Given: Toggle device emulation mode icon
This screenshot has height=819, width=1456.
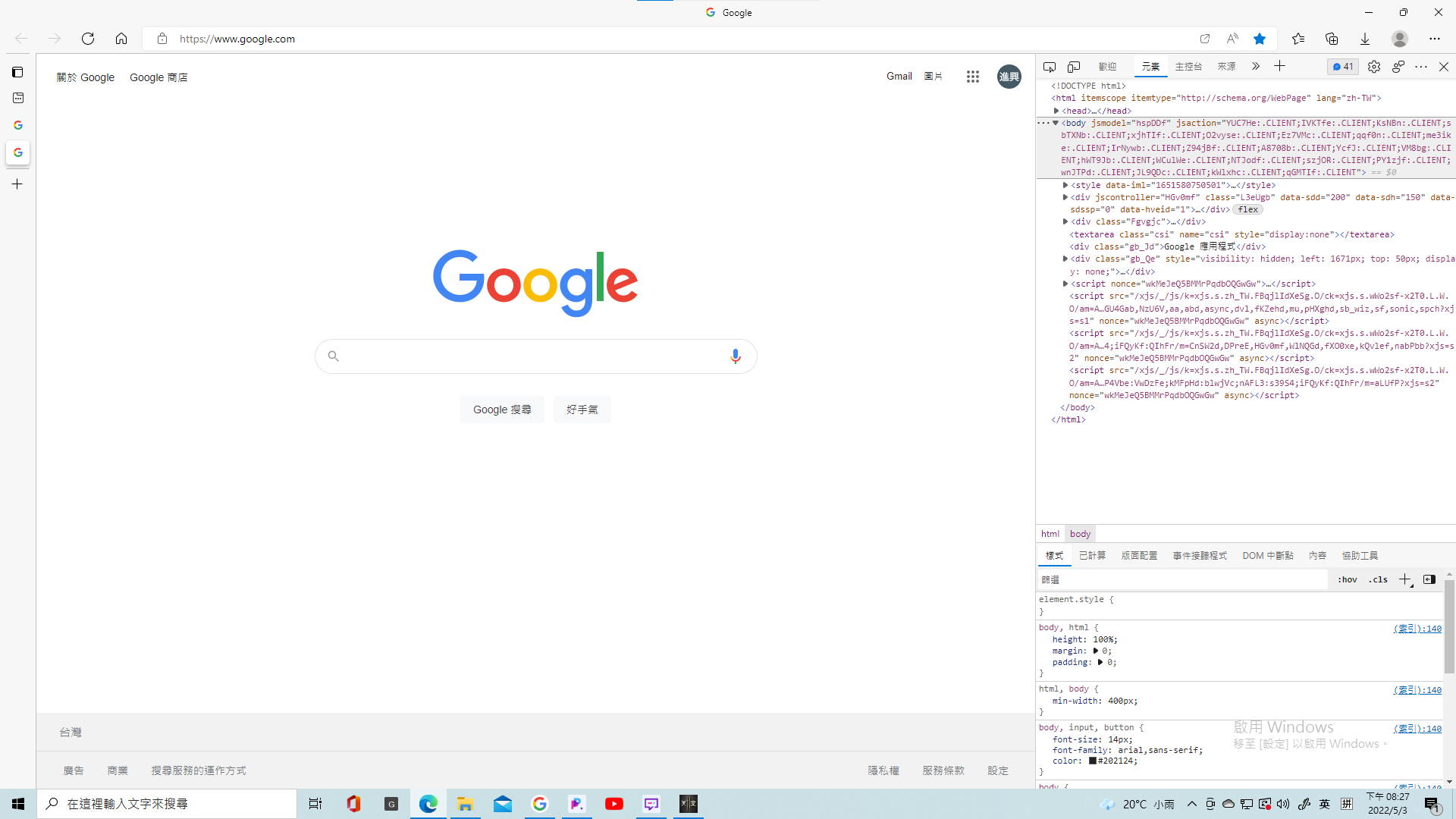Looking at the screenshot, I should tap(1074, 67).
